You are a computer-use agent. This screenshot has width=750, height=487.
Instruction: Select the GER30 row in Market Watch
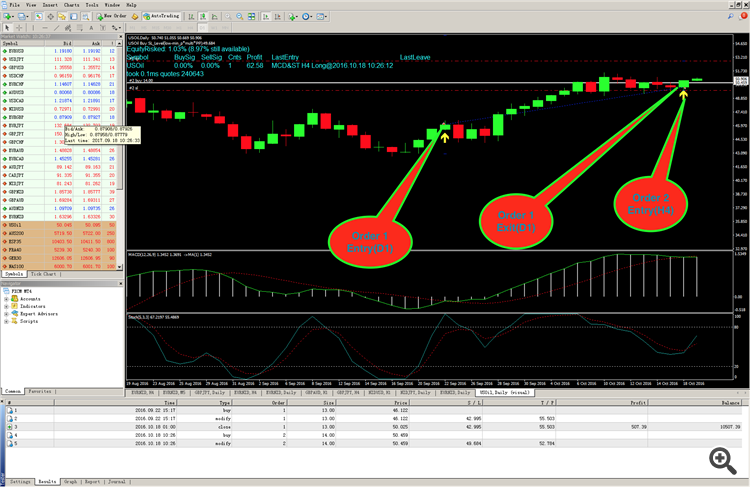(x=59, y=258)
